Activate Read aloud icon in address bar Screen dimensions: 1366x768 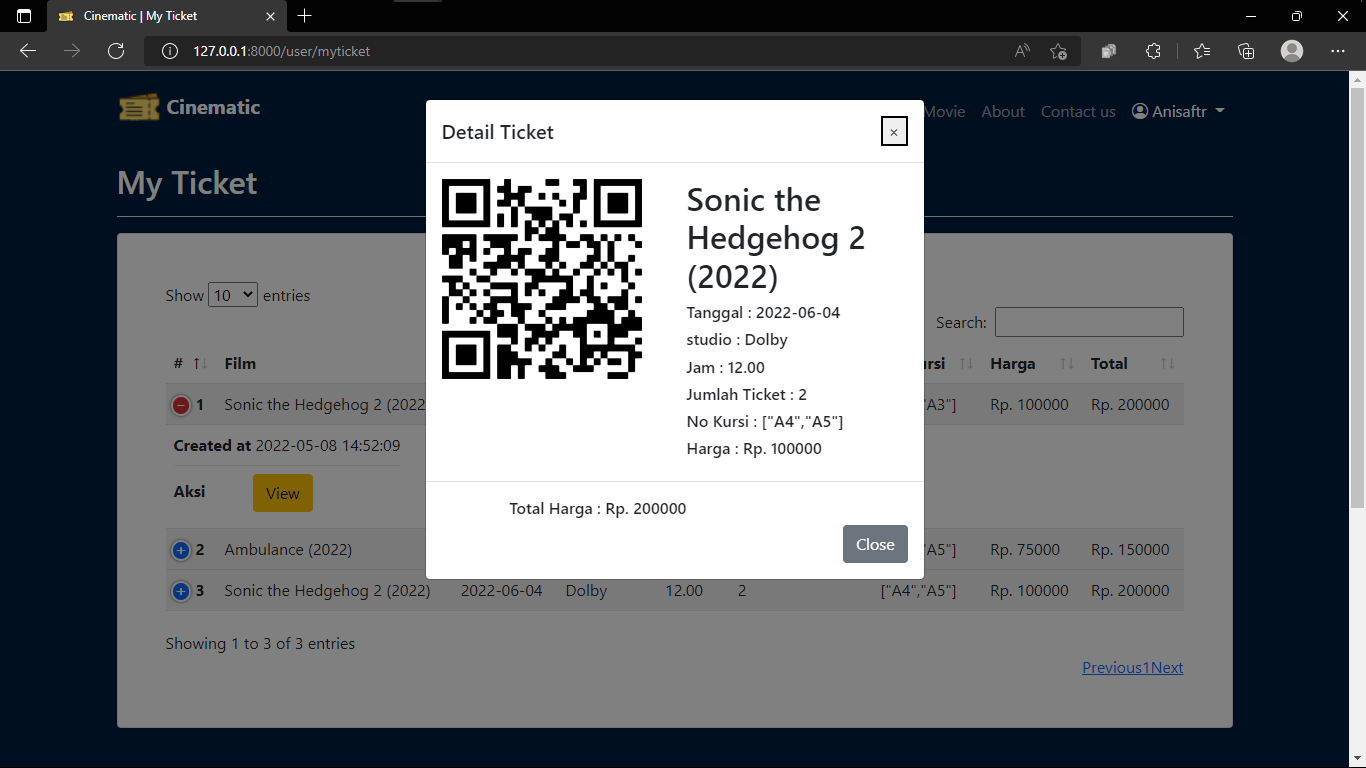(1022, 51)
